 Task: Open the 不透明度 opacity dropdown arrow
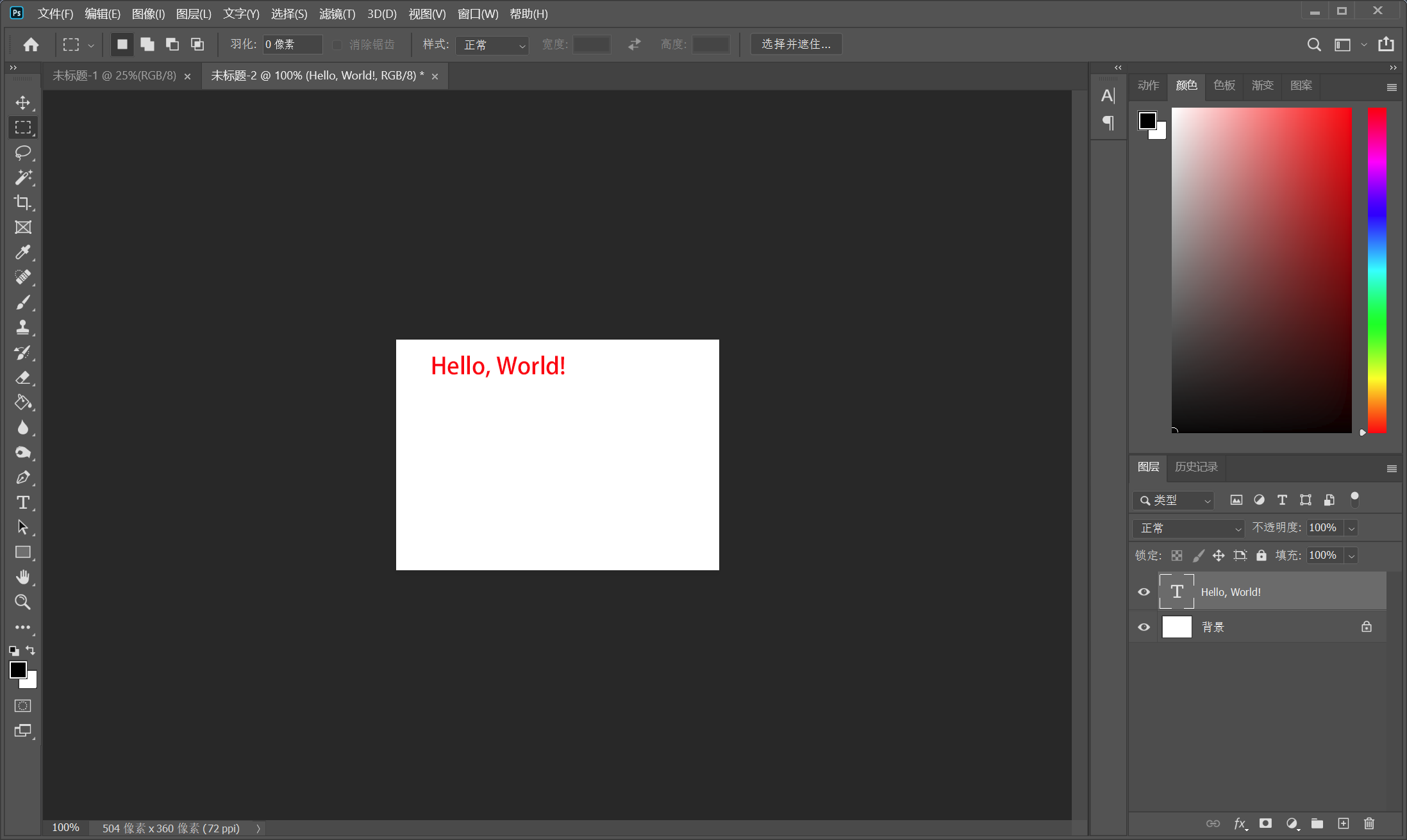coord(1351,529)
